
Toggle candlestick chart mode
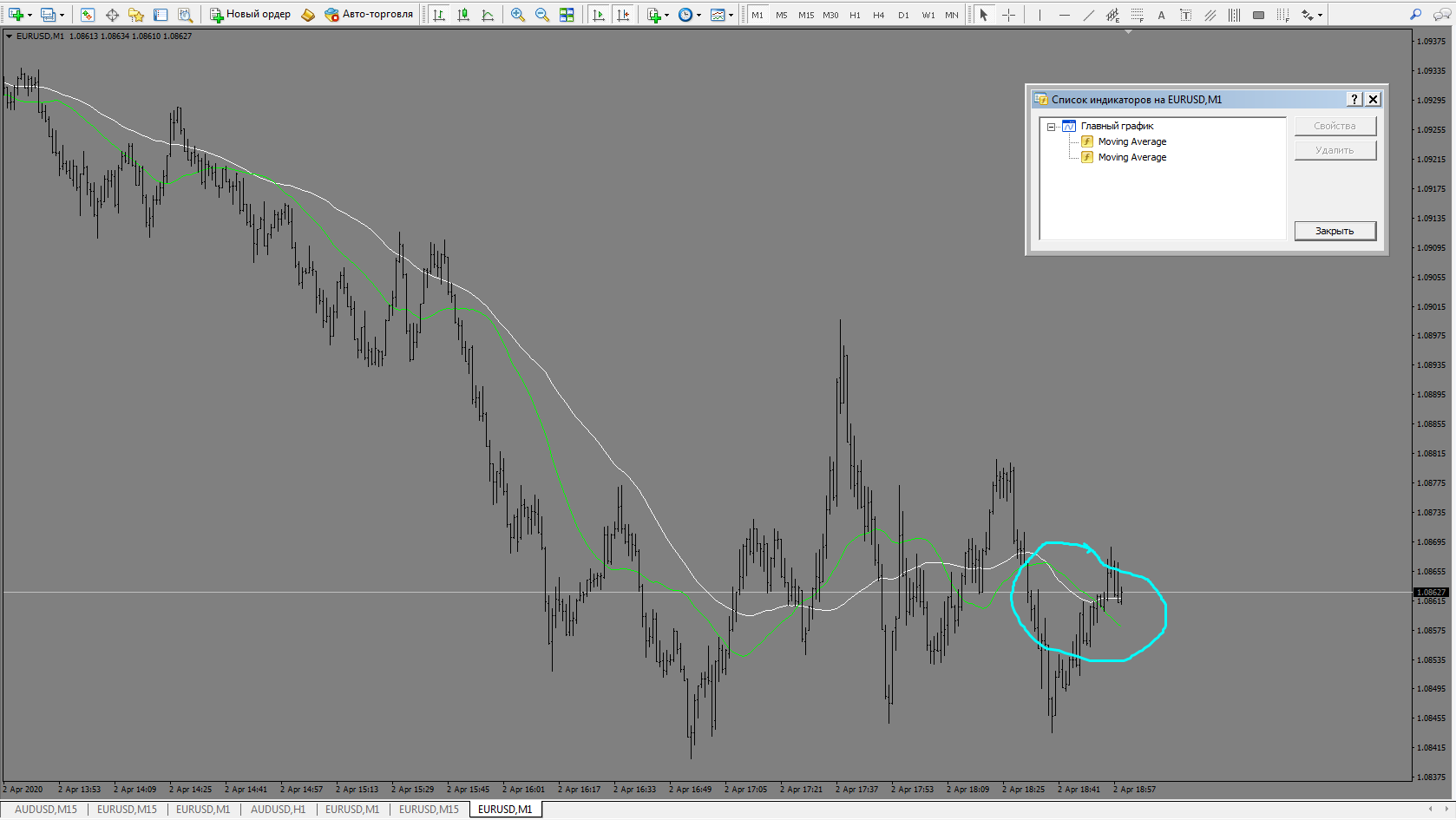click(463, 15)
